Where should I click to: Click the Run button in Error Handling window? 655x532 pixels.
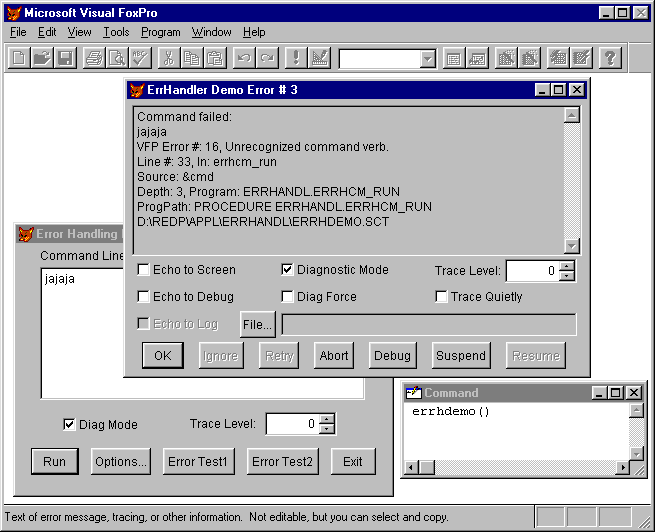click(x=55, y=461)
